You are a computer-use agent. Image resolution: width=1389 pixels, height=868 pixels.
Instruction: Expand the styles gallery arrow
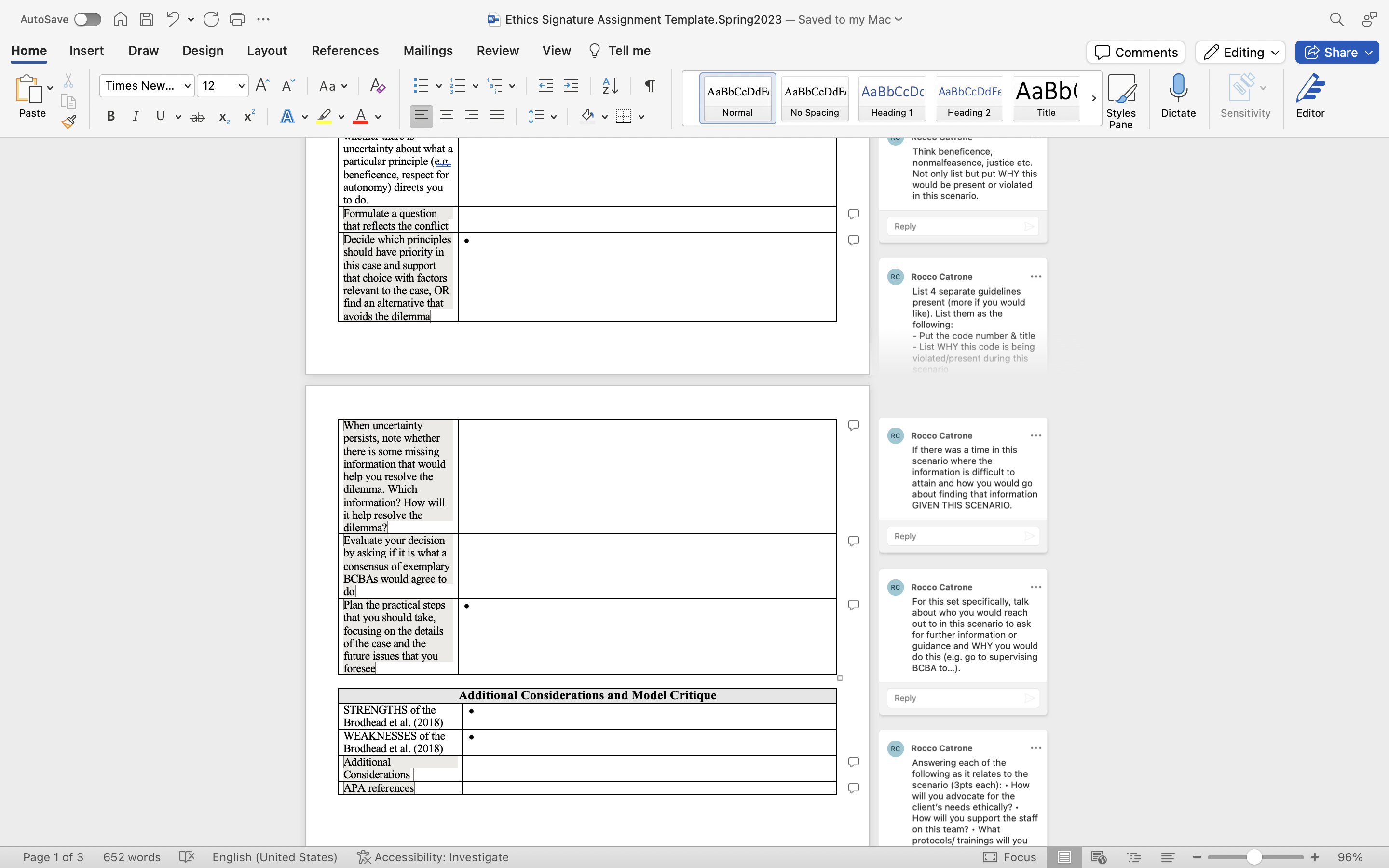pyautogui.click(x=1094, y=98)
